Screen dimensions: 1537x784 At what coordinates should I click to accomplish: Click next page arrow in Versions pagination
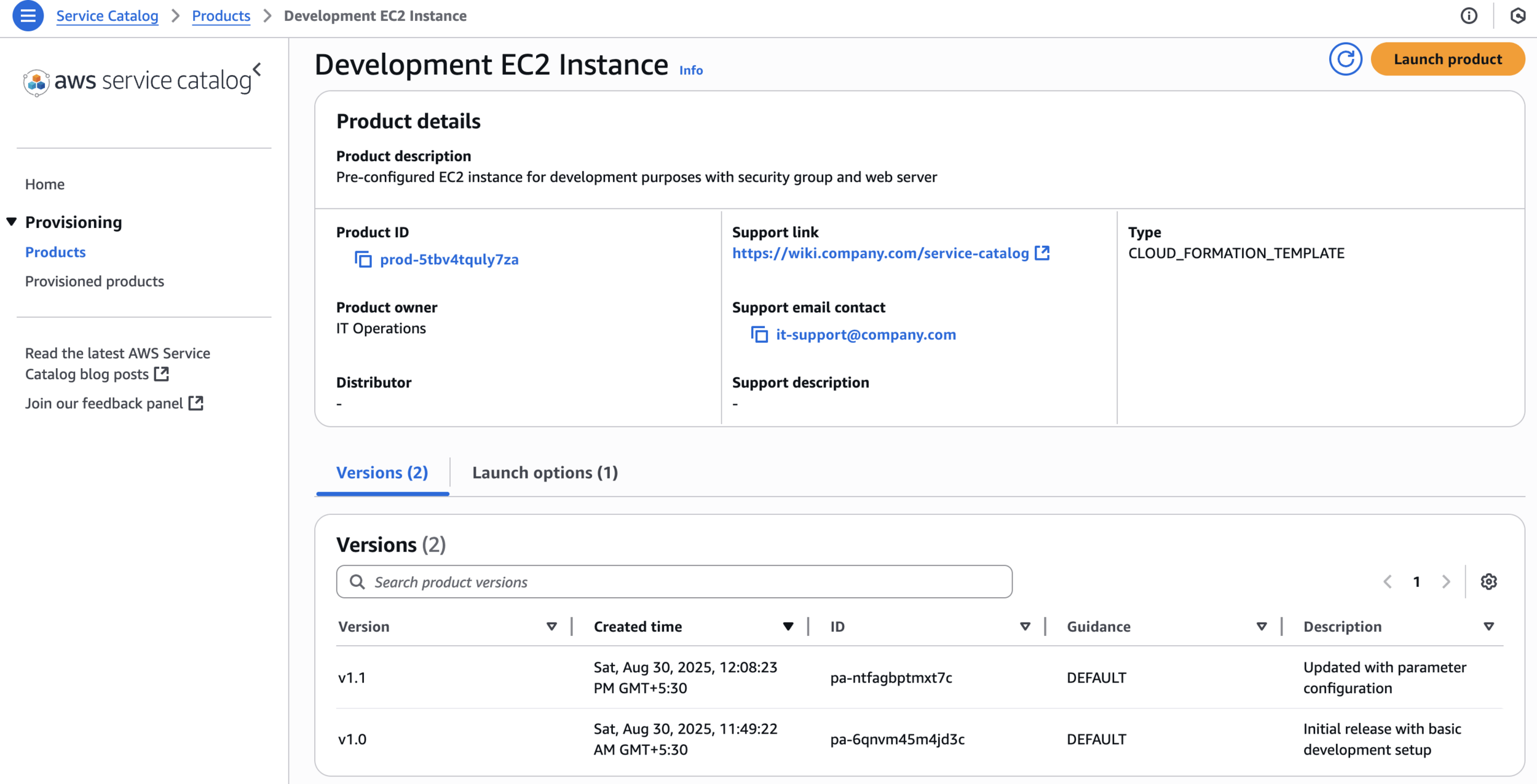pyautogui.click(x=1446, y=581)
